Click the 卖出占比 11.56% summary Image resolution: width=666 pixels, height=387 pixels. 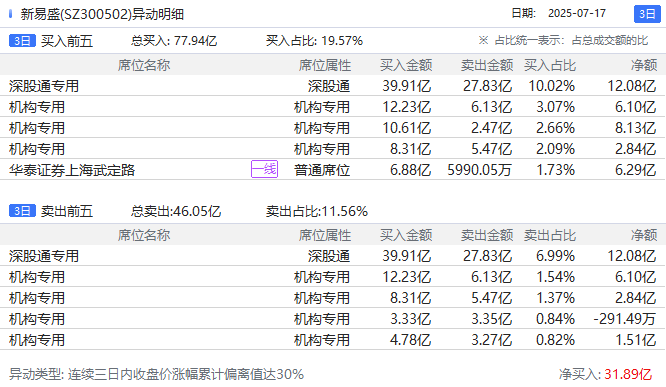(x=316, y=211)
